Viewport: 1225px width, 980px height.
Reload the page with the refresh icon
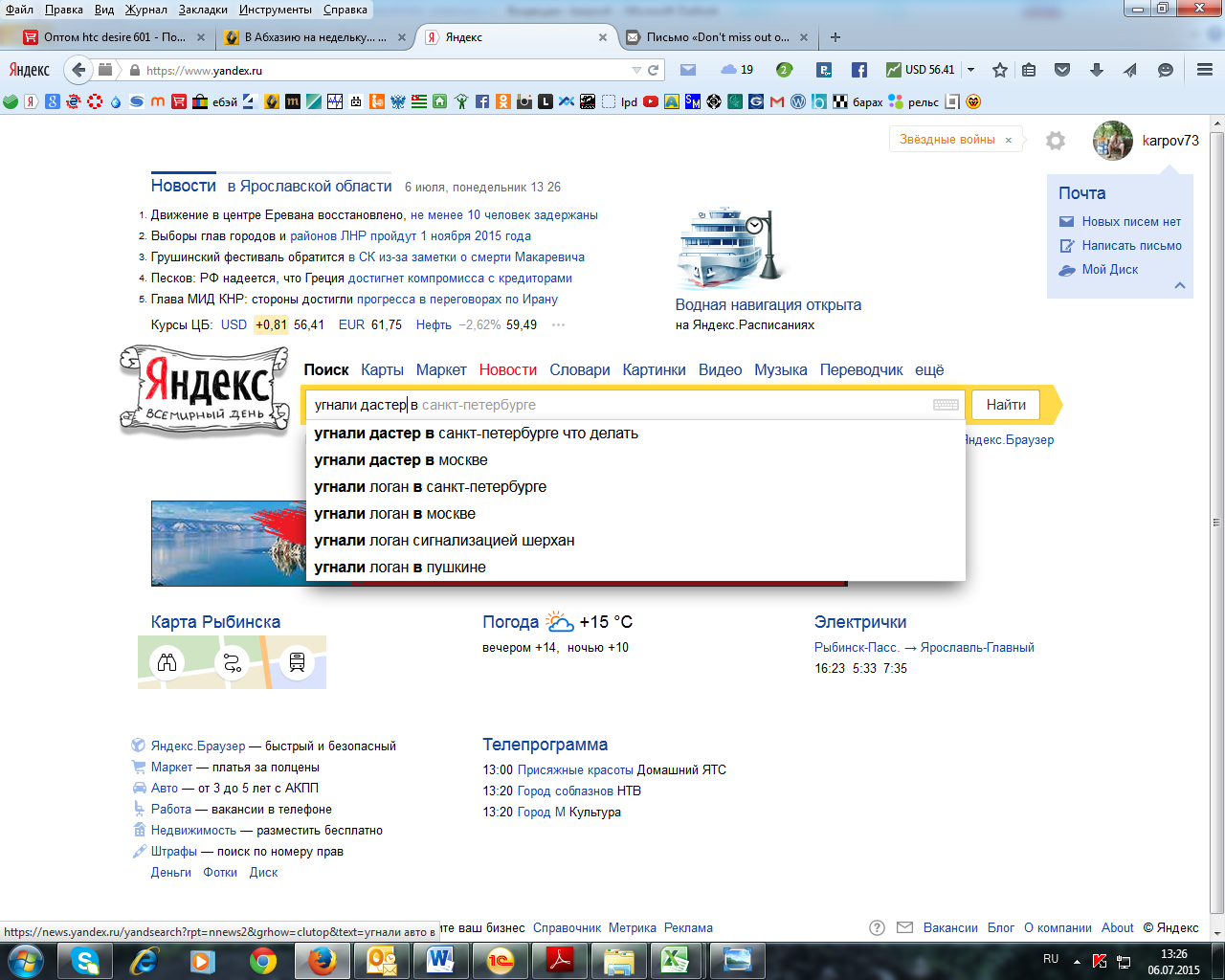pyautogui.click(x=654, y=70)
